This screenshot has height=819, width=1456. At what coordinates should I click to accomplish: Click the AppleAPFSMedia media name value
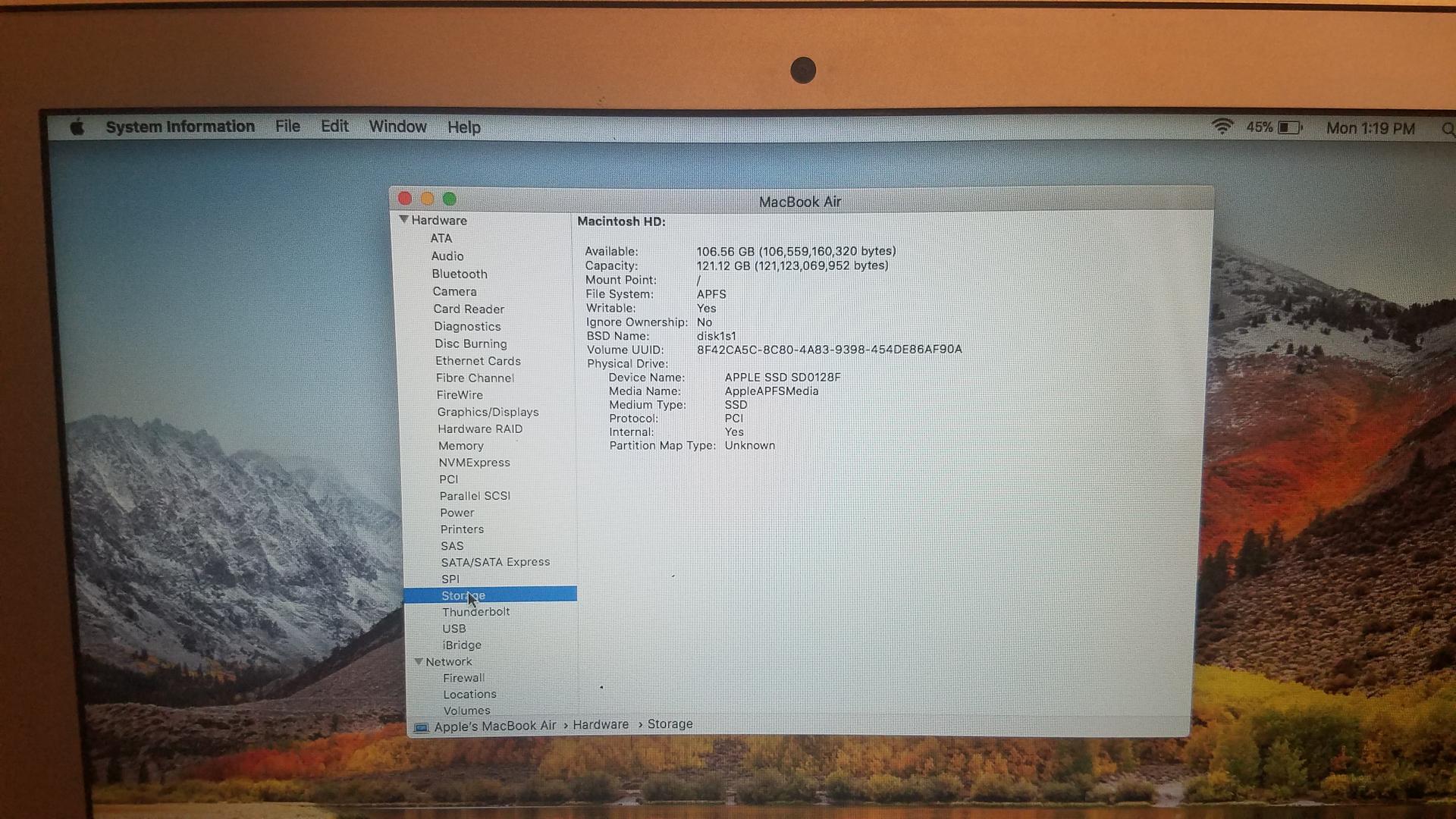771,391
